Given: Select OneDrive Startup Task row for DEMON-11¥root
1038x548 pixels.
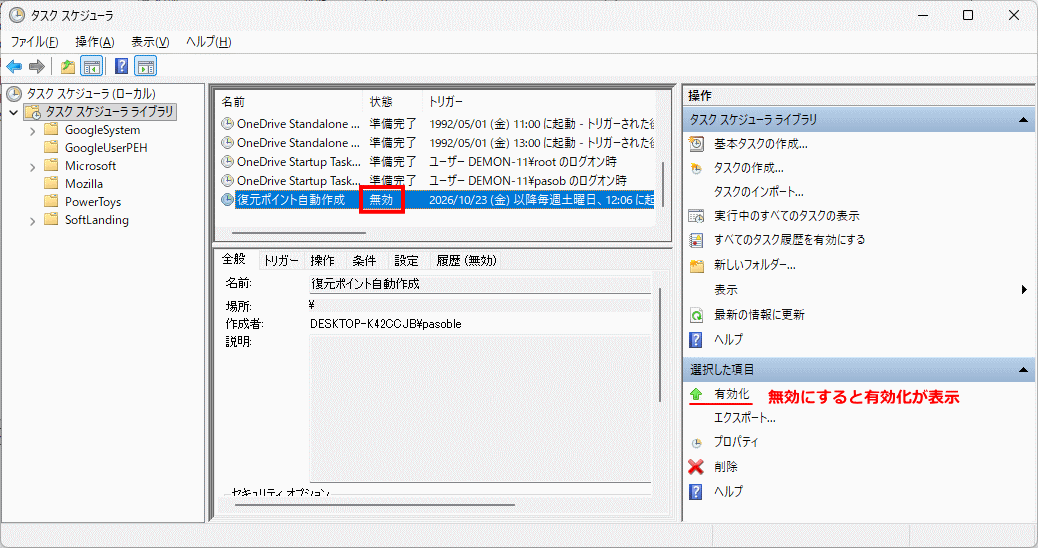Looking at the screenshot, I should click(x=437, y=161).
